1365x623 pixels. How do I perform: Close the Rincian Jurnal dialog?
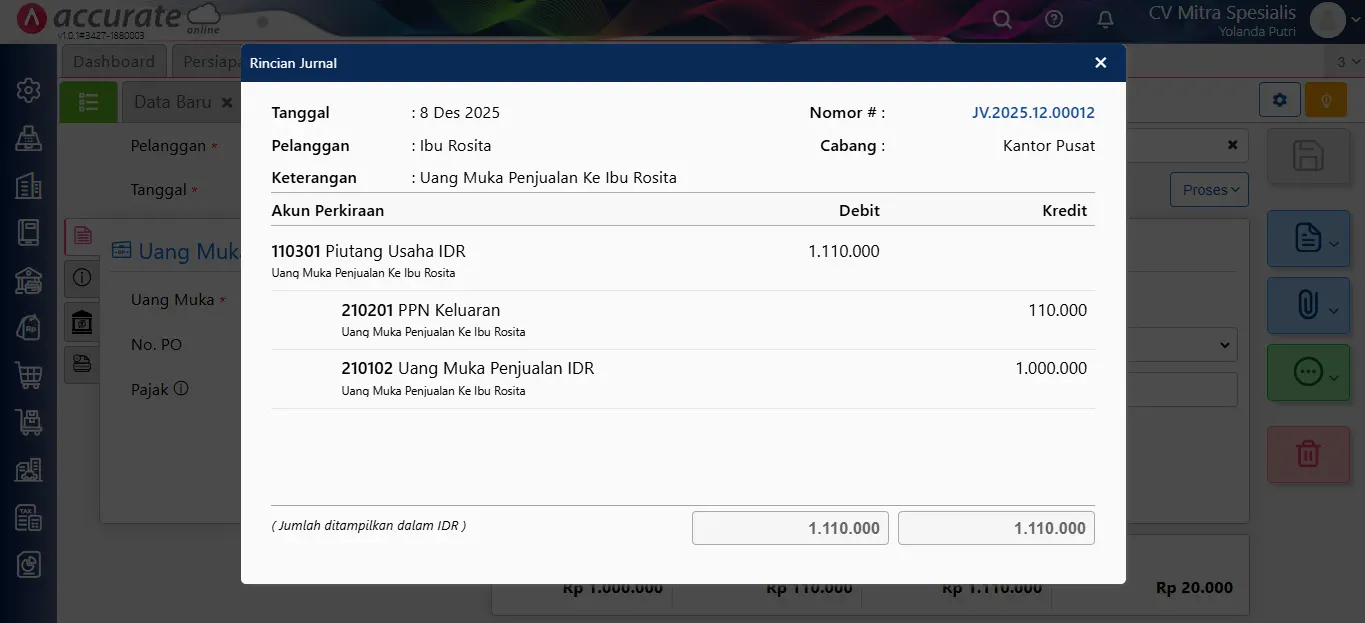coord(1100,63)
